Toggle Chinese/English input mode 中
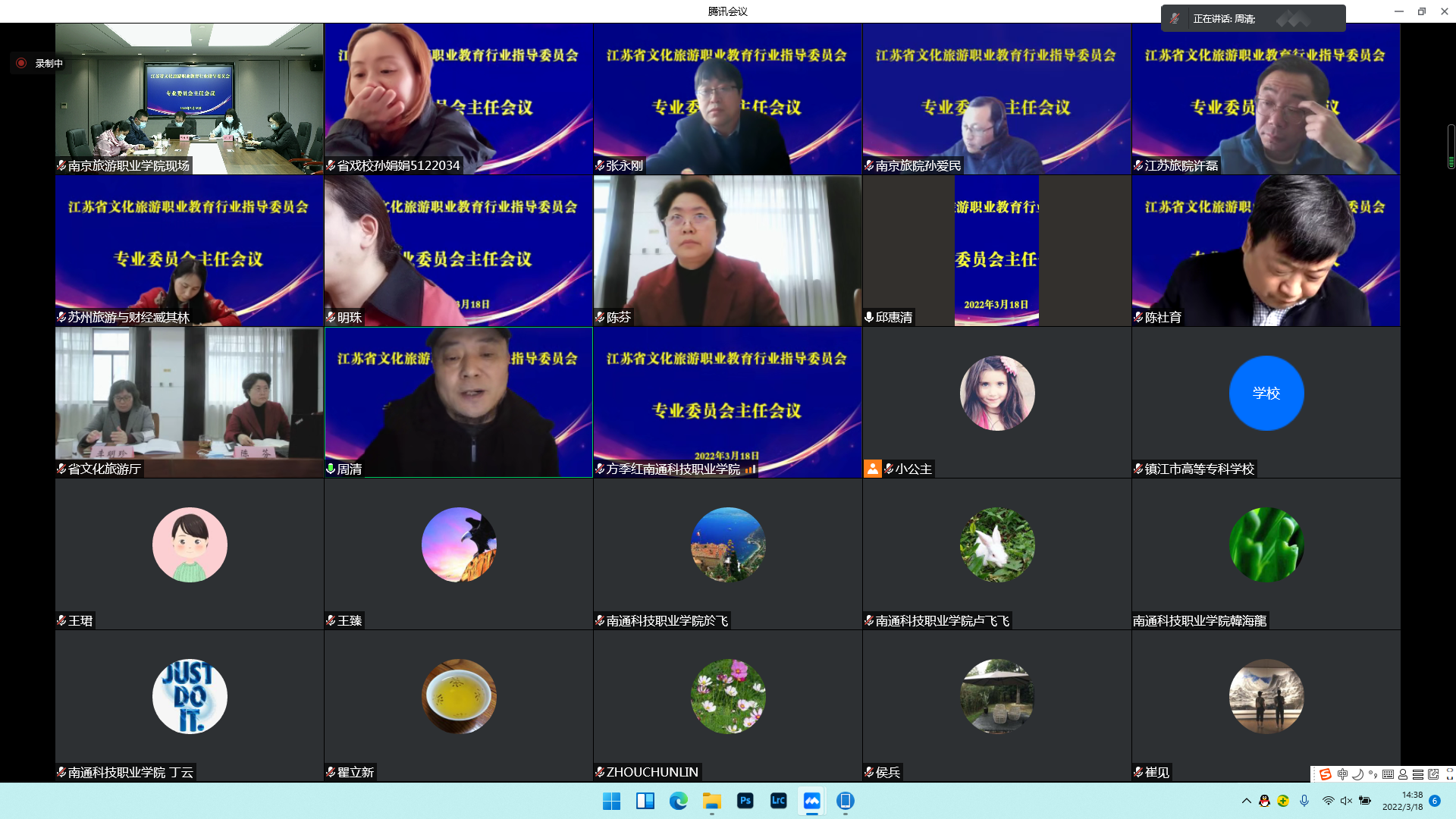This screenshot has height=819, width=1456. click(1342, 774)
